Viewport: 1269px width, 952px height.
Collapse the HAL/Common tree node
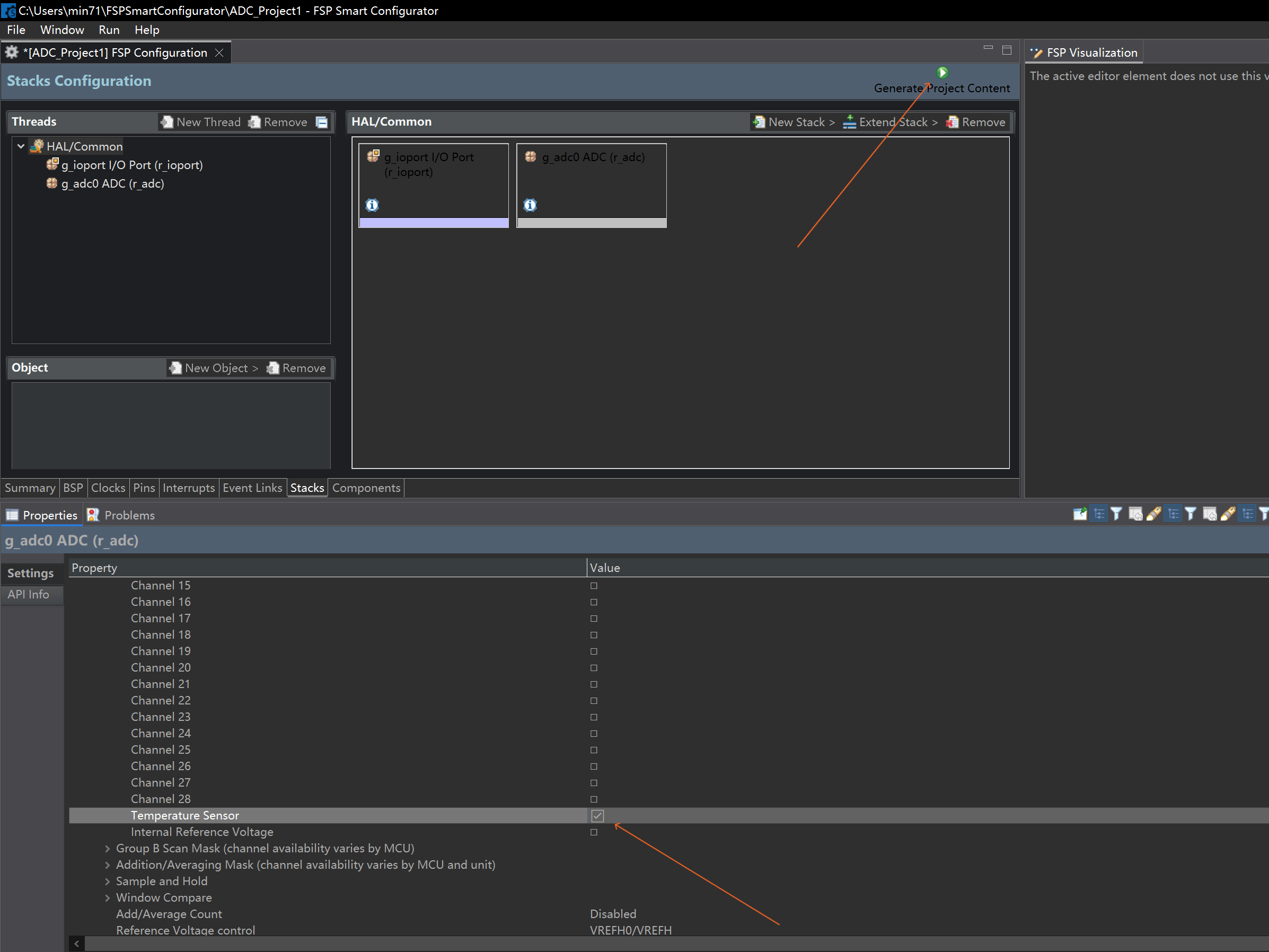(x=21, y=146)
